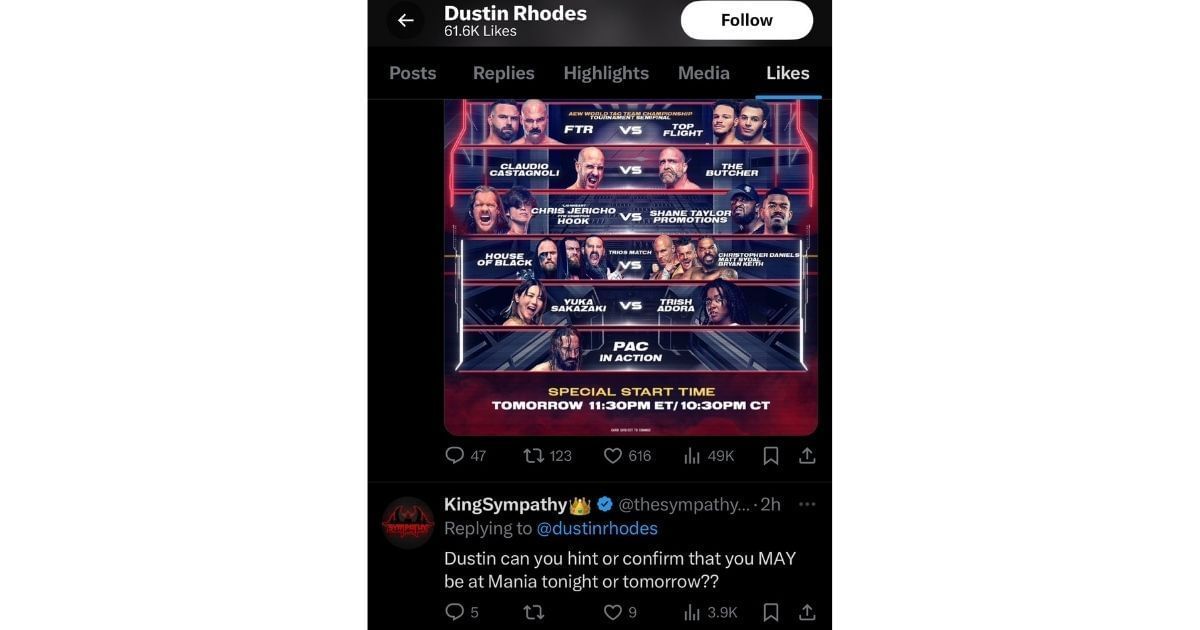
Task: Reply to the post with 47 comments
Action: coord(466,456)
